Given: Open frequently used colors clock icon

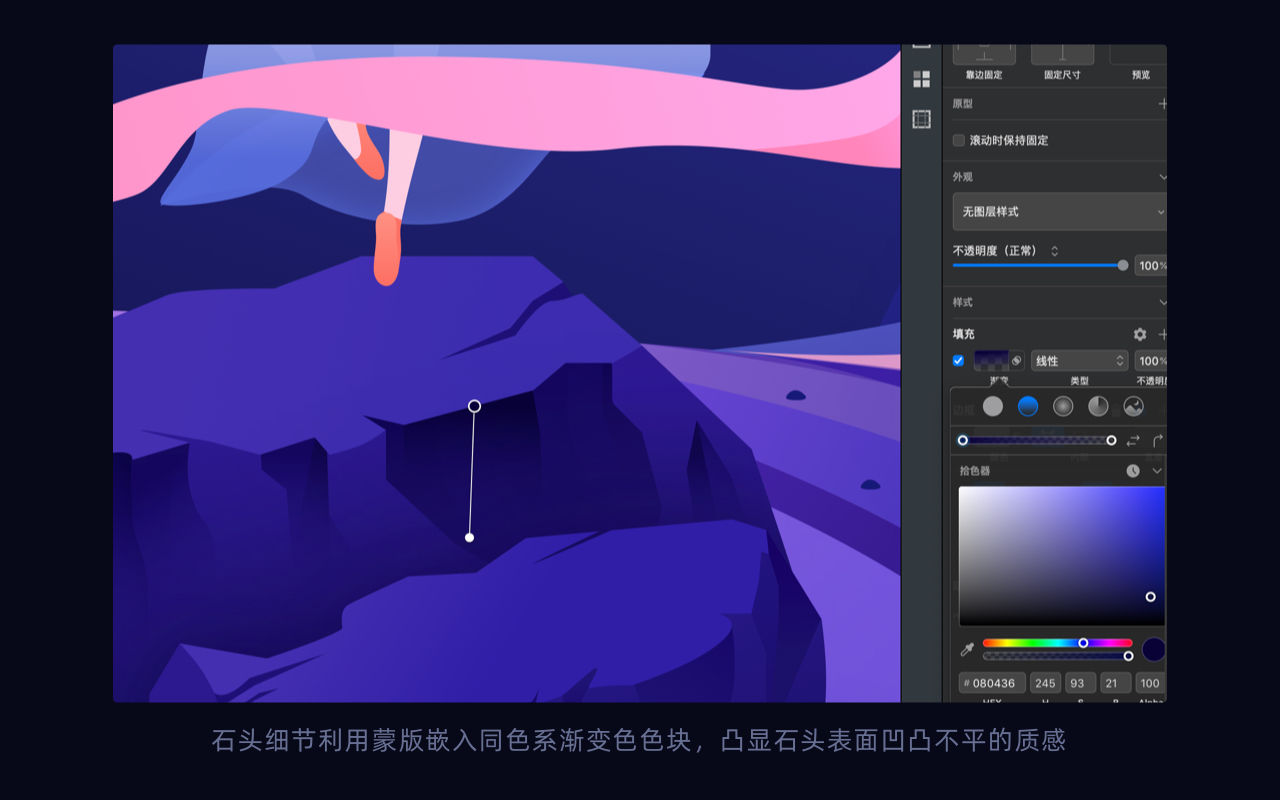Looking at the screenshot, I should (1133, 470).
